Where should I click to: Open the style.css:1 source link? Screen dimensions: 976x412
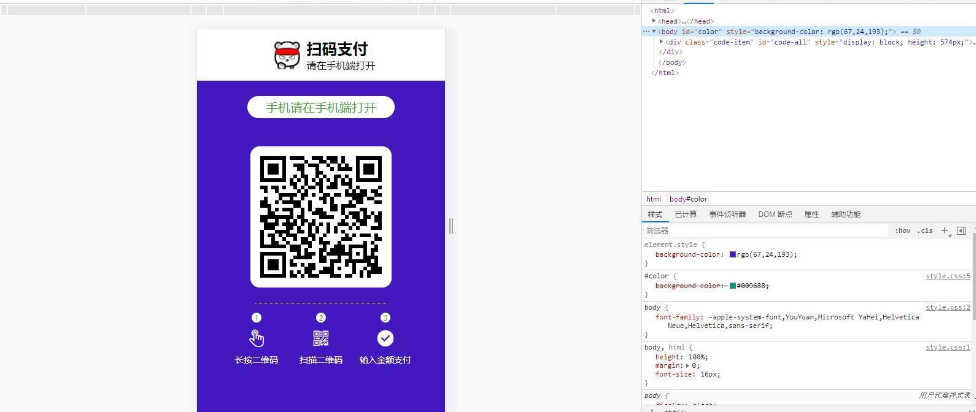tap(947, 347)
